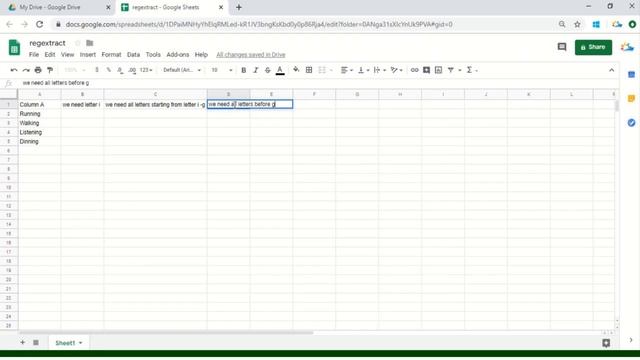640x360 pixels.
Task: Redo the last undone action
Action: (26, 70)
